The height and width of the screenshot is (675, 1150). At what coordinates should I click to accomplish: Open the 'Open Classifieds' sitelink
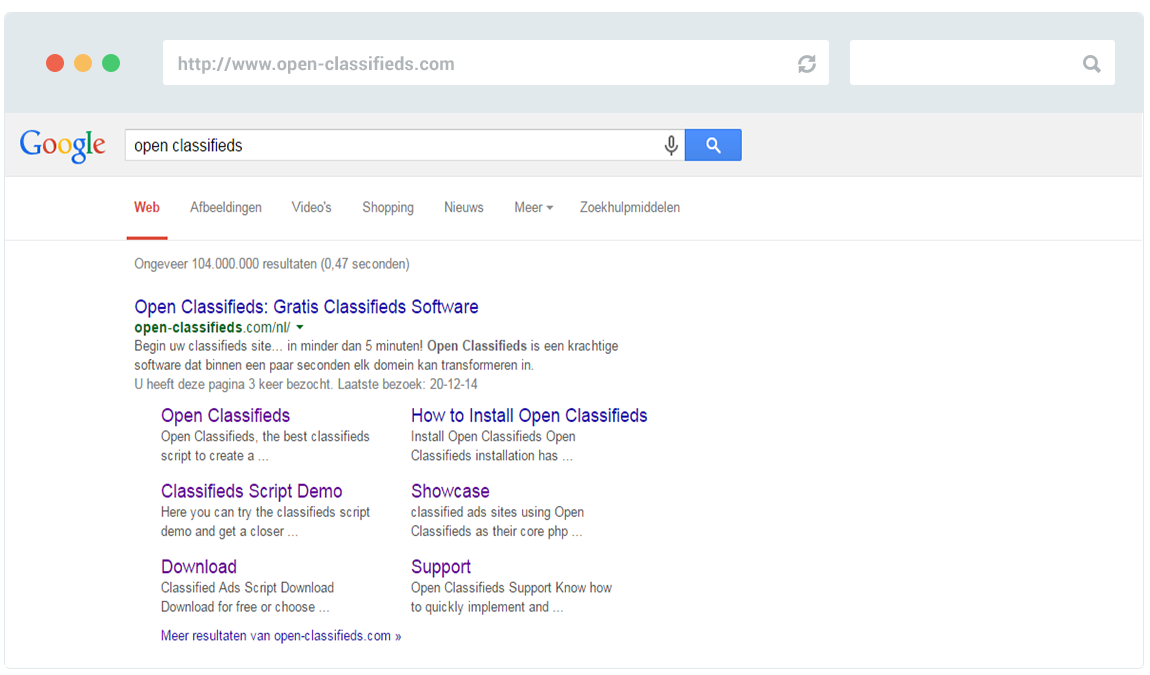pos(225,415)
